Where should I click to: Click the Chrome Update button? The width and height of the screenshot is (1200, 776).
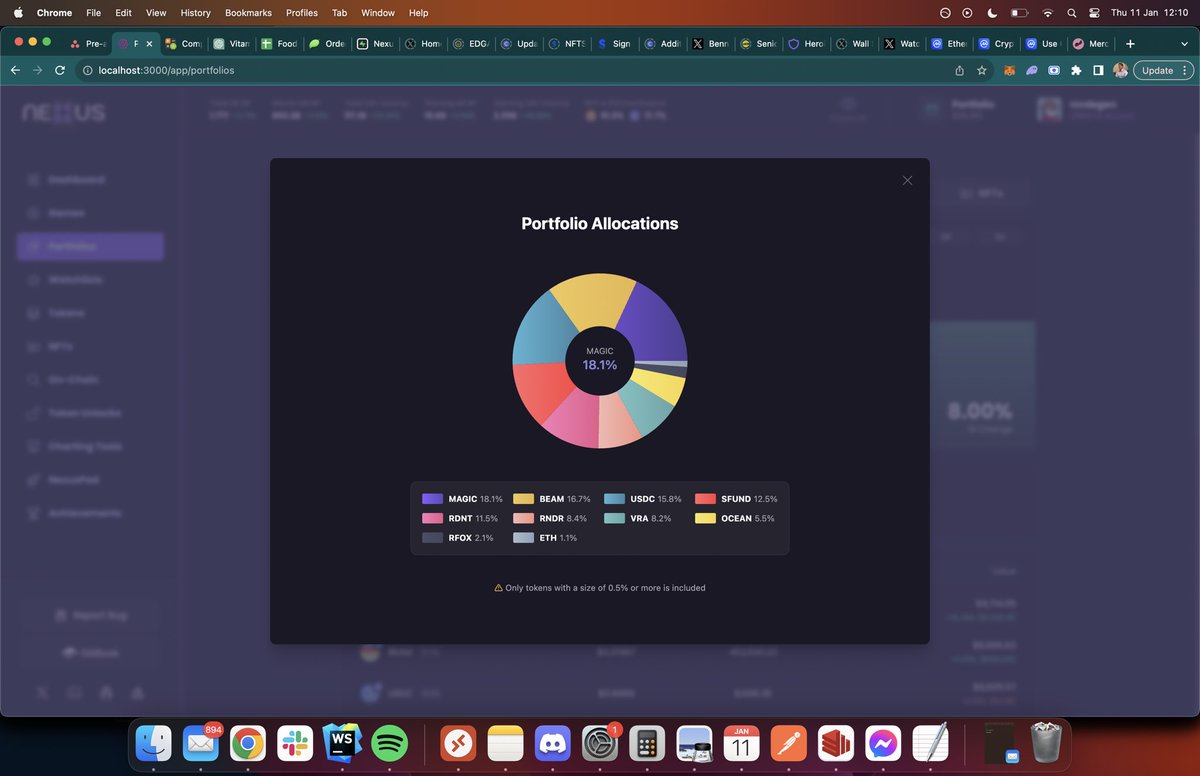pyautogui.click(x=1163, y=71)
